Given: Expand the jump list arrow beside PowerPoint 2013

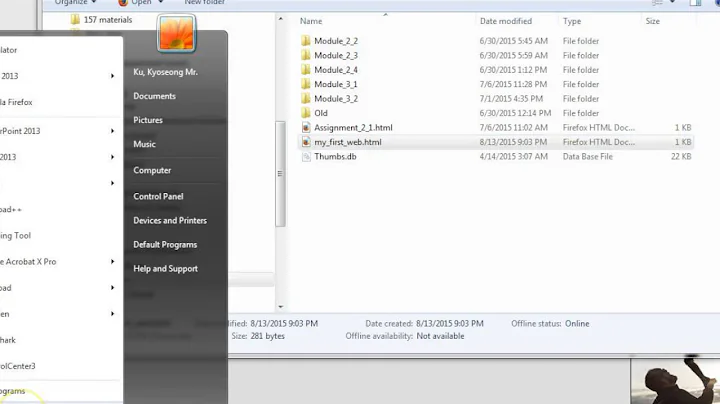Looking at the screenshot, I should [112, 131].
